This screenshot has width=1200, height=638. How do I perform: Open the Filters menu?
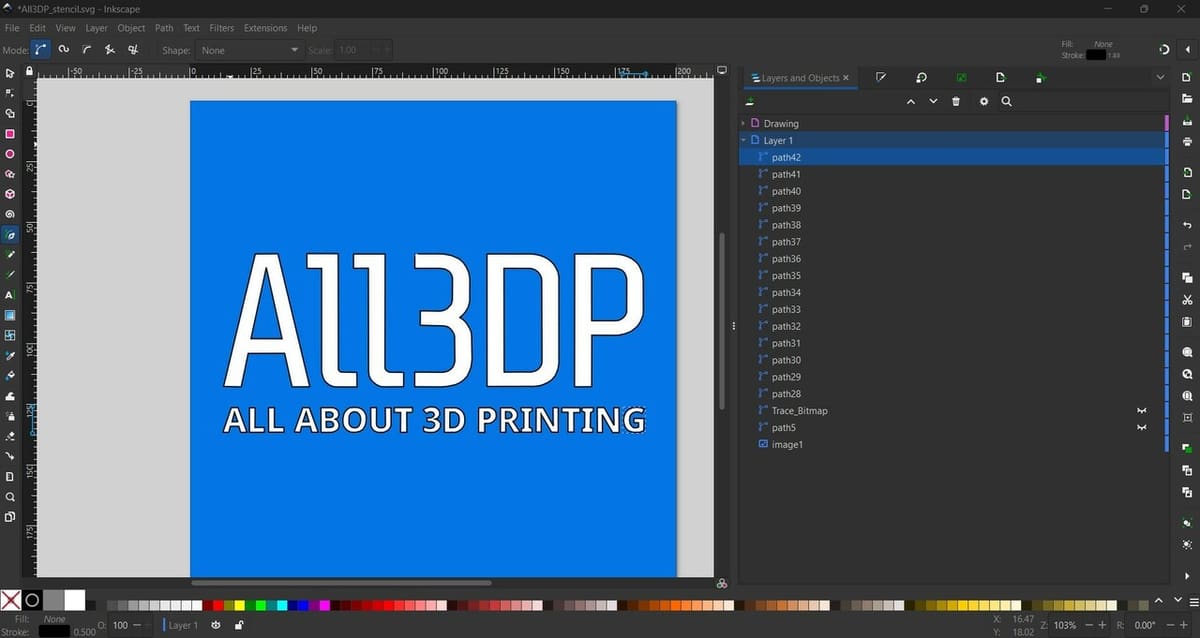pos(221,28)
